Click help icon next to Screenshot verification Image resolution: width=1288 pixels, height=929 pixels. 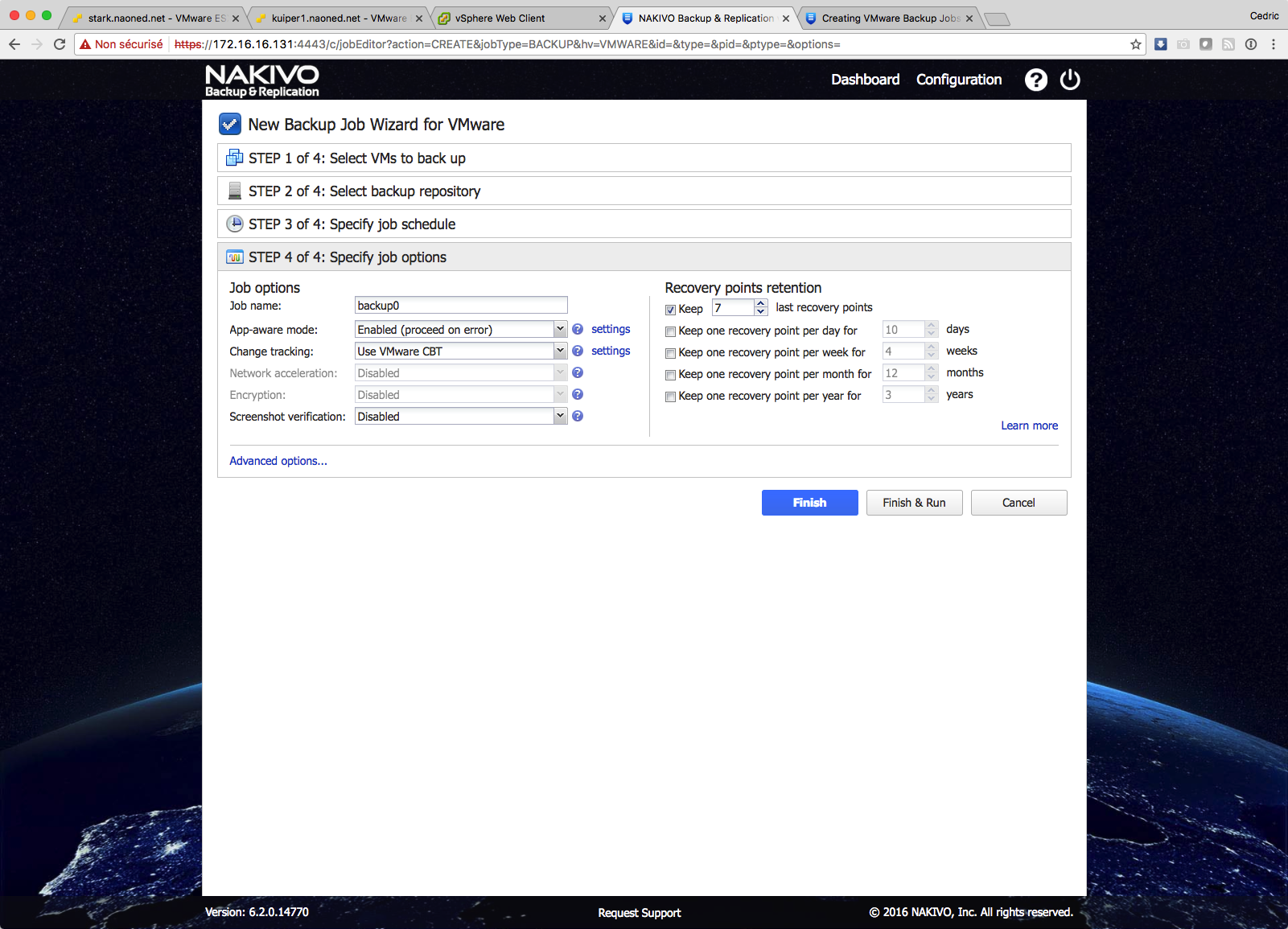pyautogui.click(x=578, y=417)
